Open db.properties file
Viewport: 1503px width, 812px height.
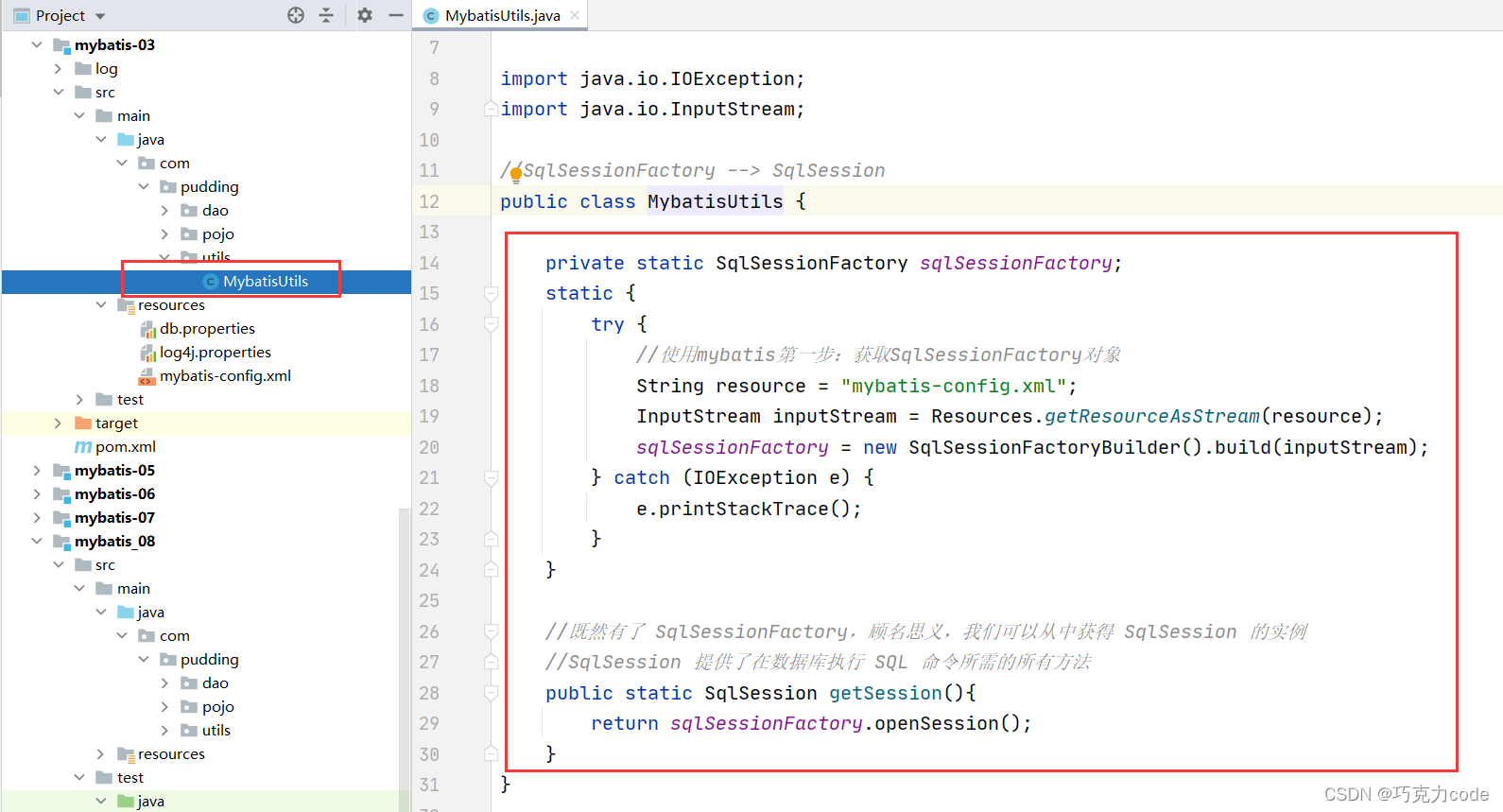[207, 328]
